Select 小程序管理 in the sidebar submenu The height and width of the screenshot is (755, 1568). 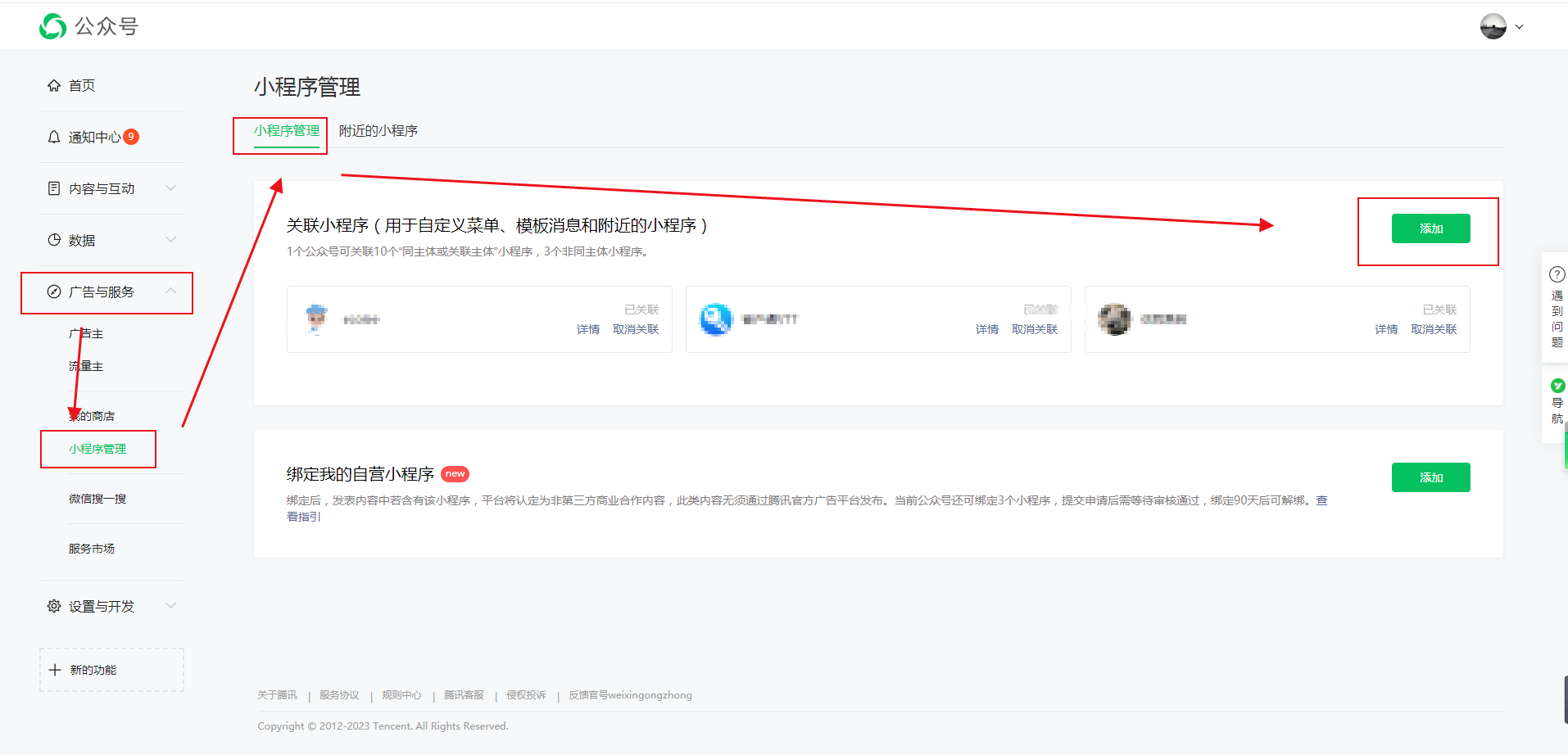pyautogui.click(x=97, y=449)
